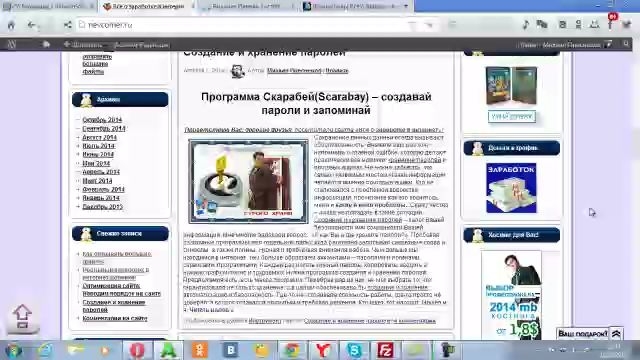The height and width of the screenshot is (360, 640).
Task: Switch to the first browser tab
Action: (48, 6)
